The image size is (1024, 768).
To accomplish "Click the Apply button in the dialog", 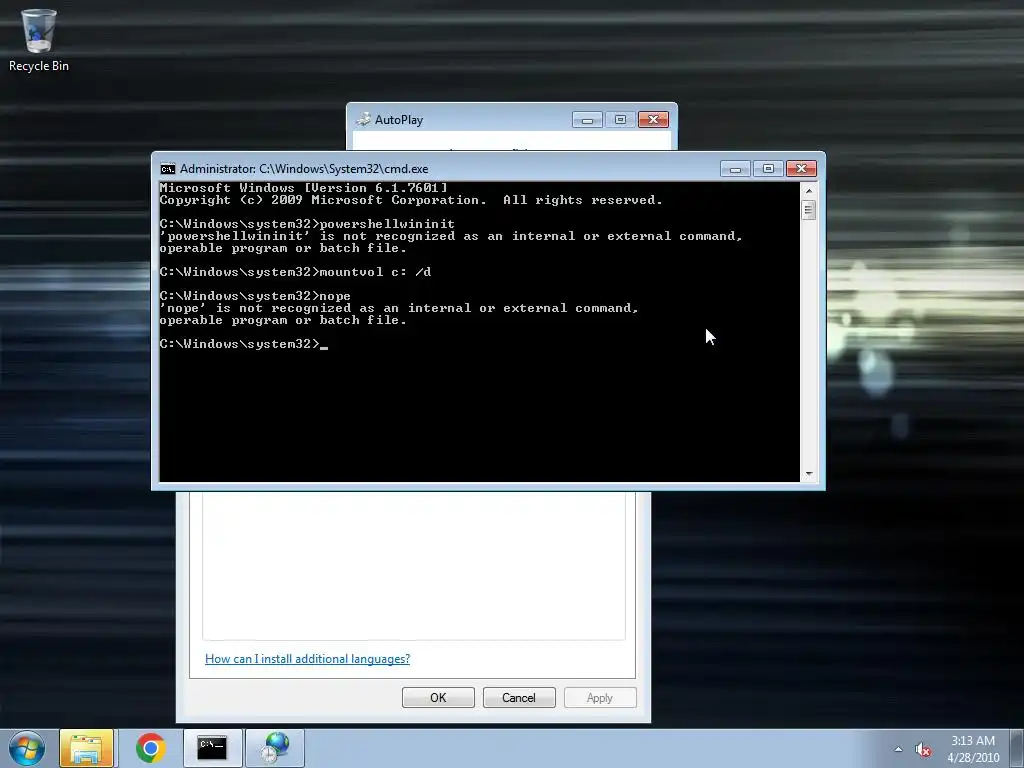I will click(600, 697).
